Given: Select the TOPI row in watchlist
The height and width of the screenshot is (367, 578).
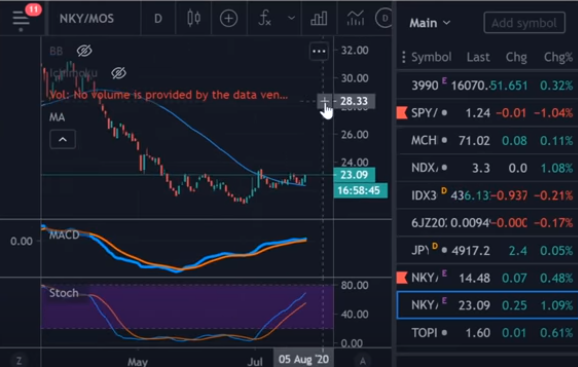Looking at the screenshot, I should pyautogui.click(x=487, y=333).
